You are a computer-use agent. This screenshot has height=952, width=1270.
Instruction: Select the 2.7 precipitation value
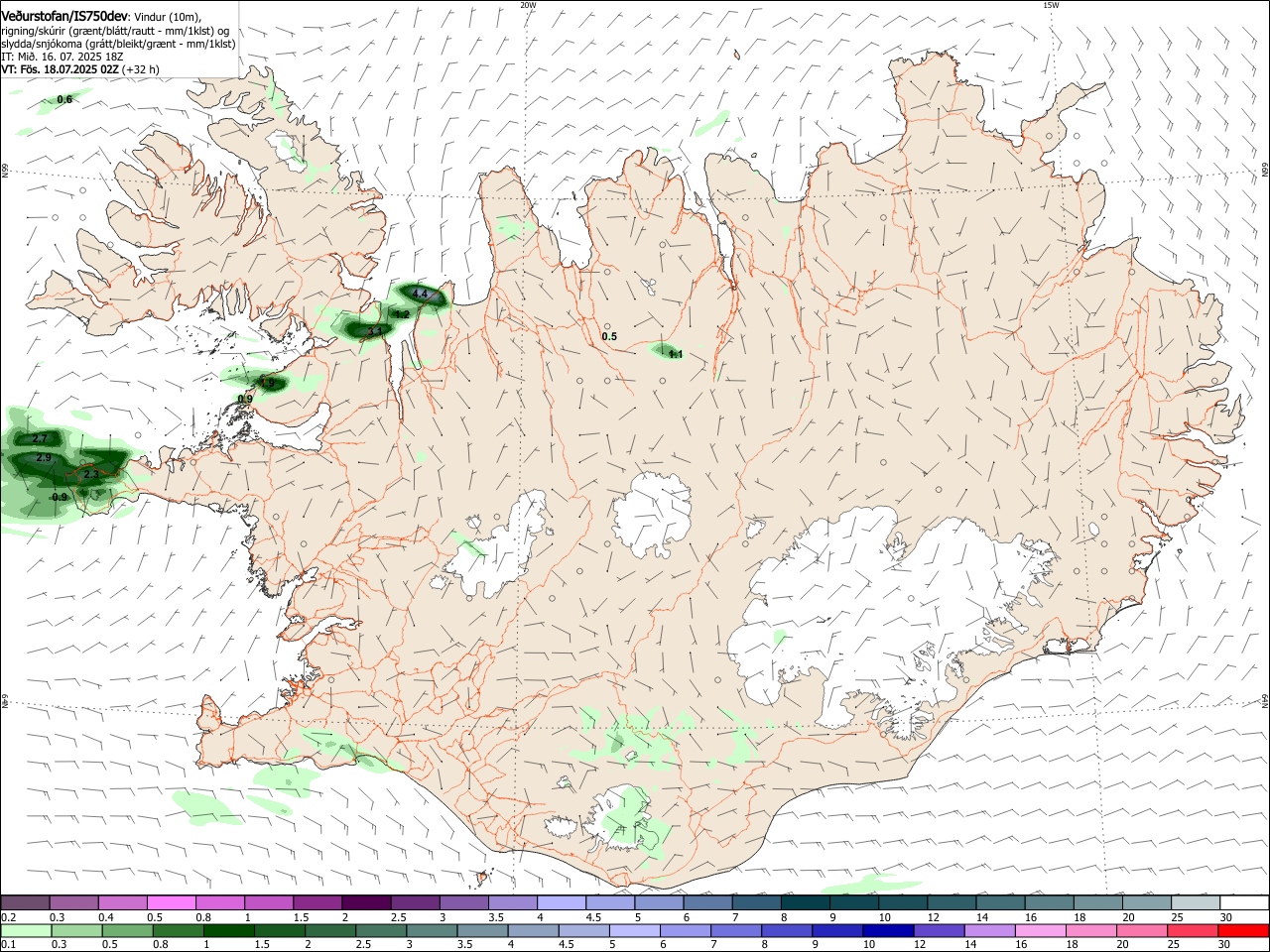point(40,438)
